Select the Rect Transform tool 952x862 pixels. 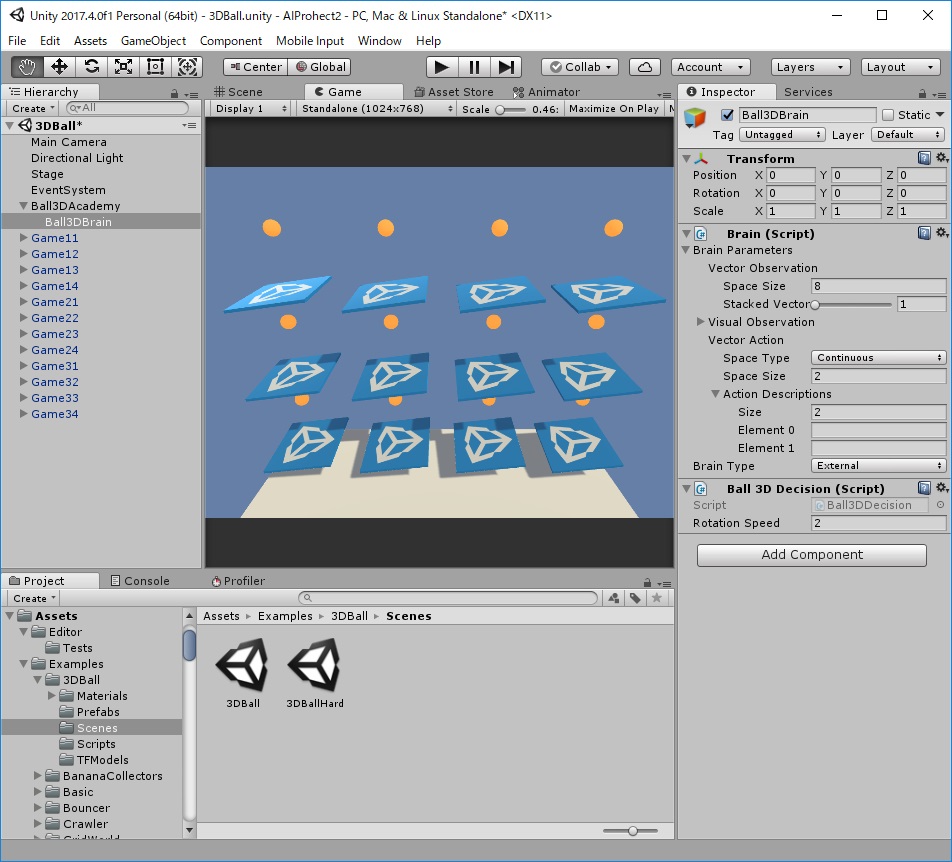(x=155, y=67)
